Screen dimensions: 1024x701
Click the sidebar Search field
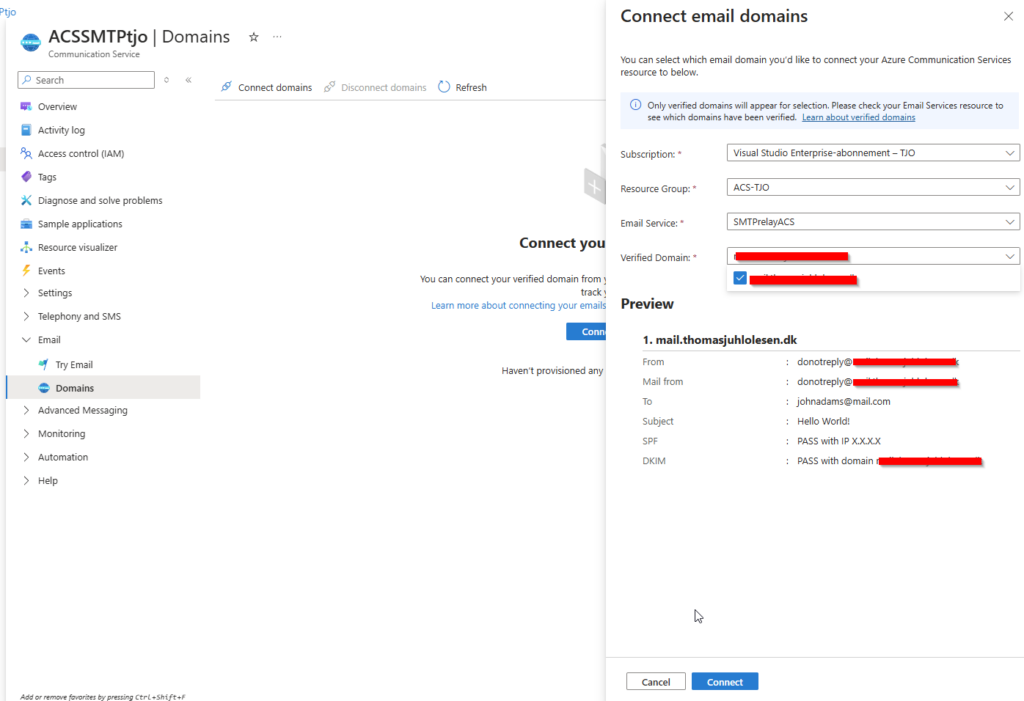(86, 80)
